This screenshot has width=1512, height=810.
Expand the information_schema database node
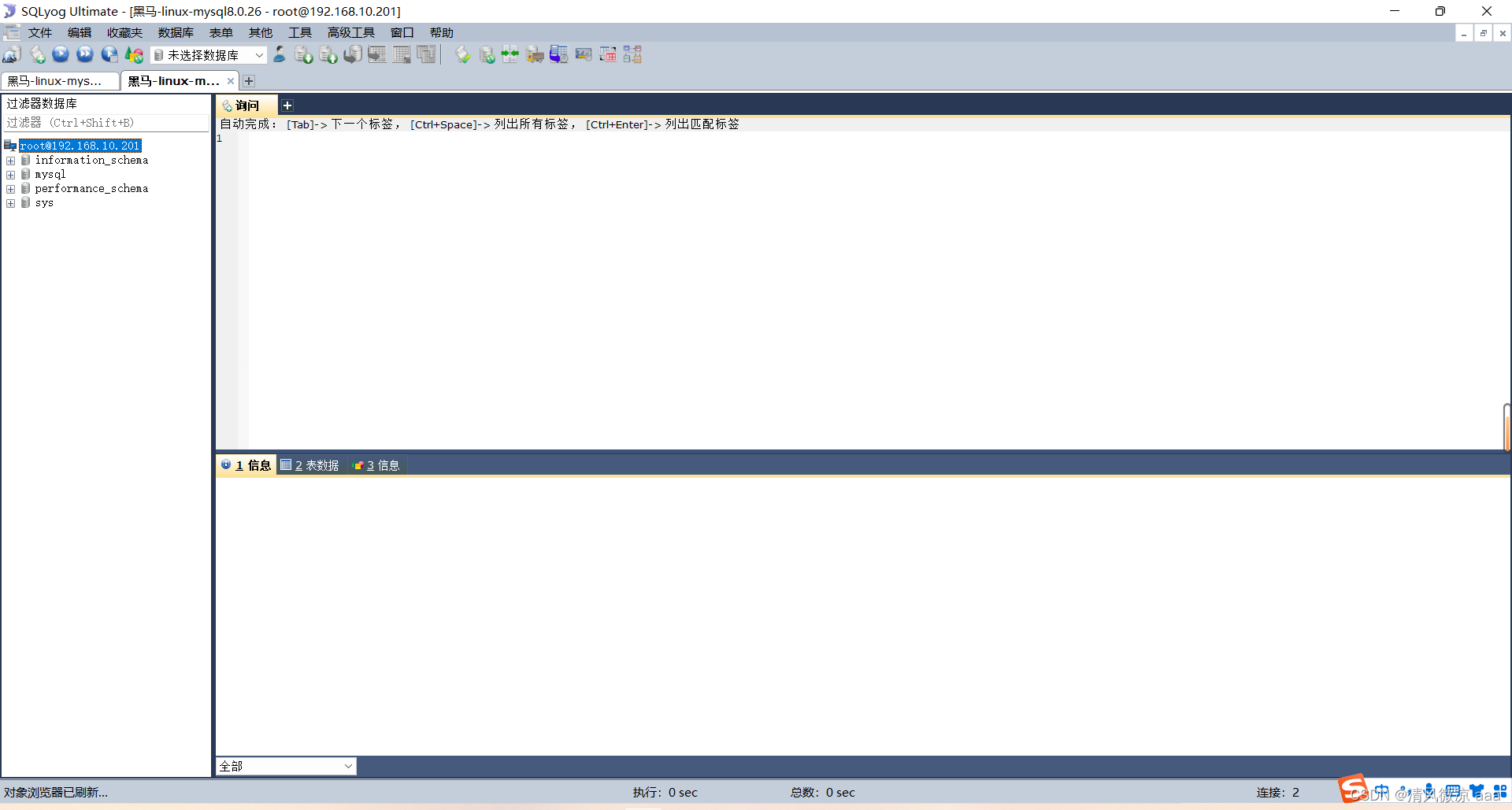click(x=10, y=161)
